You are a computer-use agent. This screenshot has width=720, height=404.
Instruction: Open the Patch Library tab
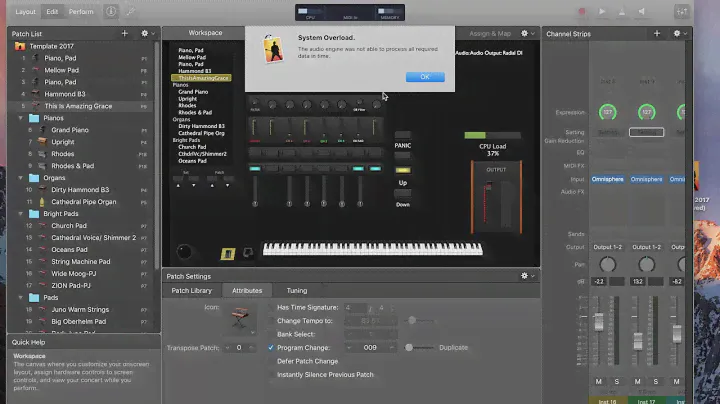click(192, 290)
